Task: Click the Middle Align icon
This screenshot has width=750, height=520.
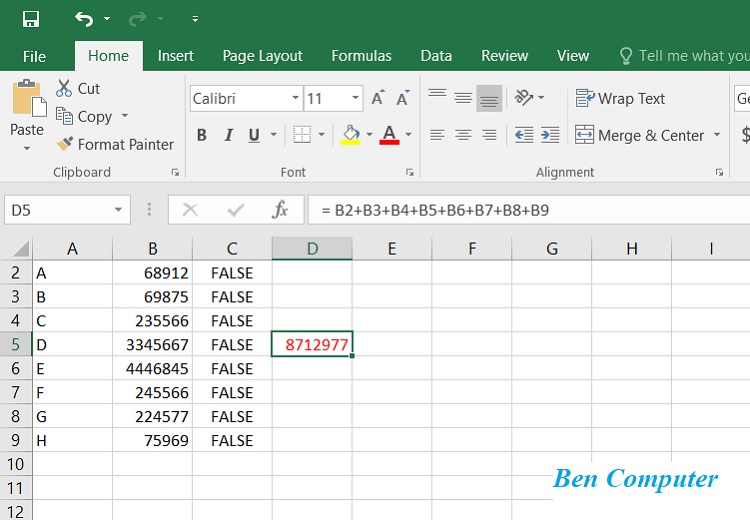Action: (463, 98)
